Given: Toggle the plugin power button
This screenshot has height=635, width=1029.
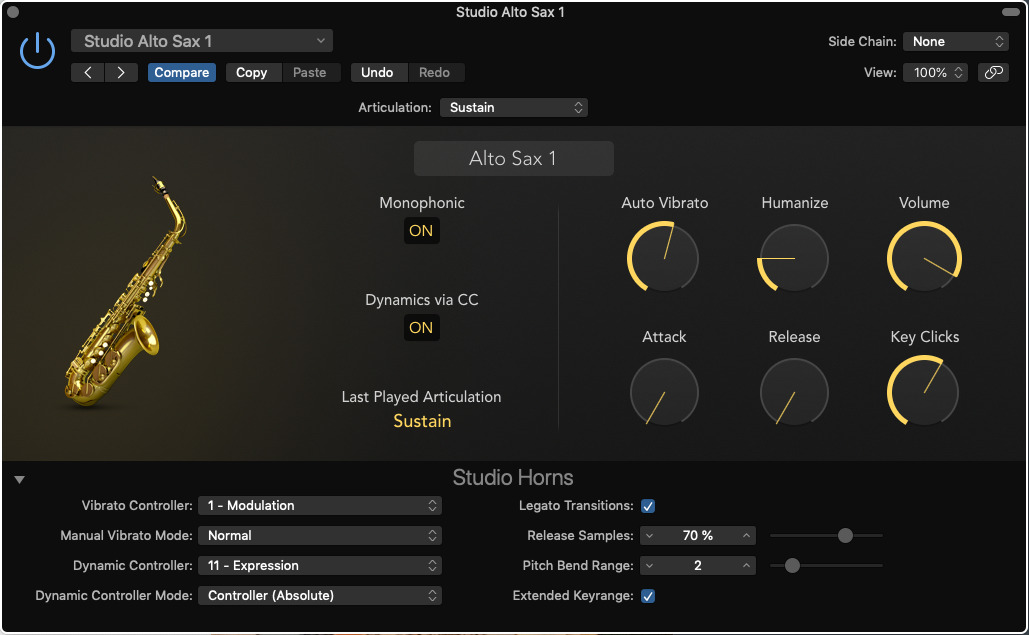Looking at the screenshot, I should [x=37, y=51].
